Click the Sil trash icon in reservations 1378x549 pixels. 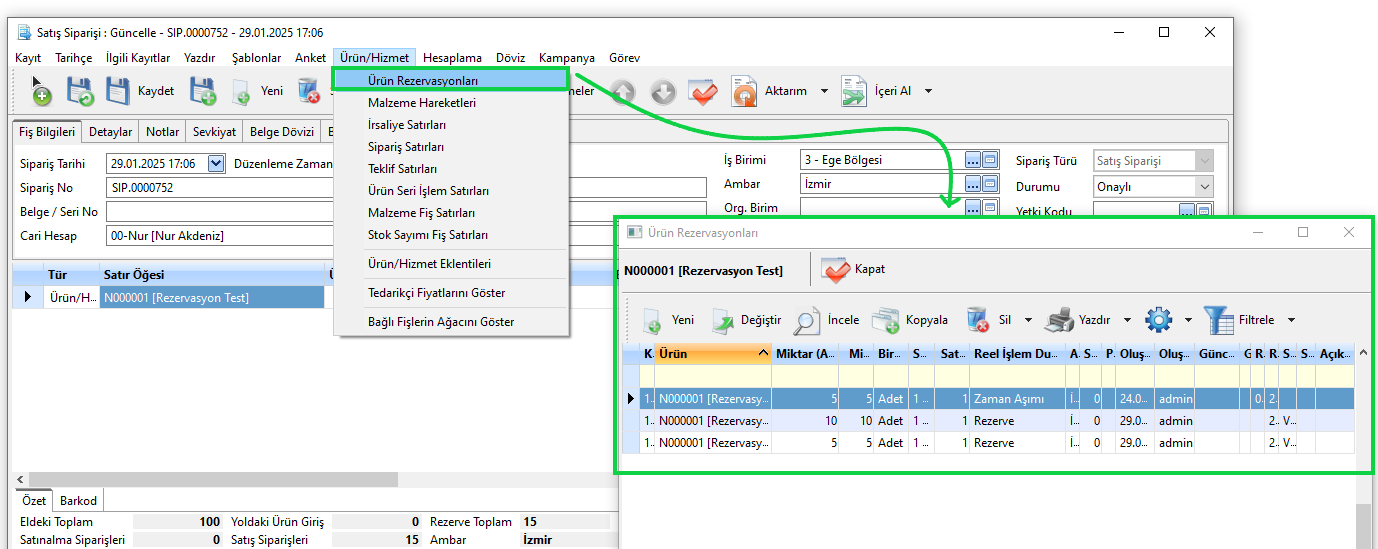pos(977,320)
